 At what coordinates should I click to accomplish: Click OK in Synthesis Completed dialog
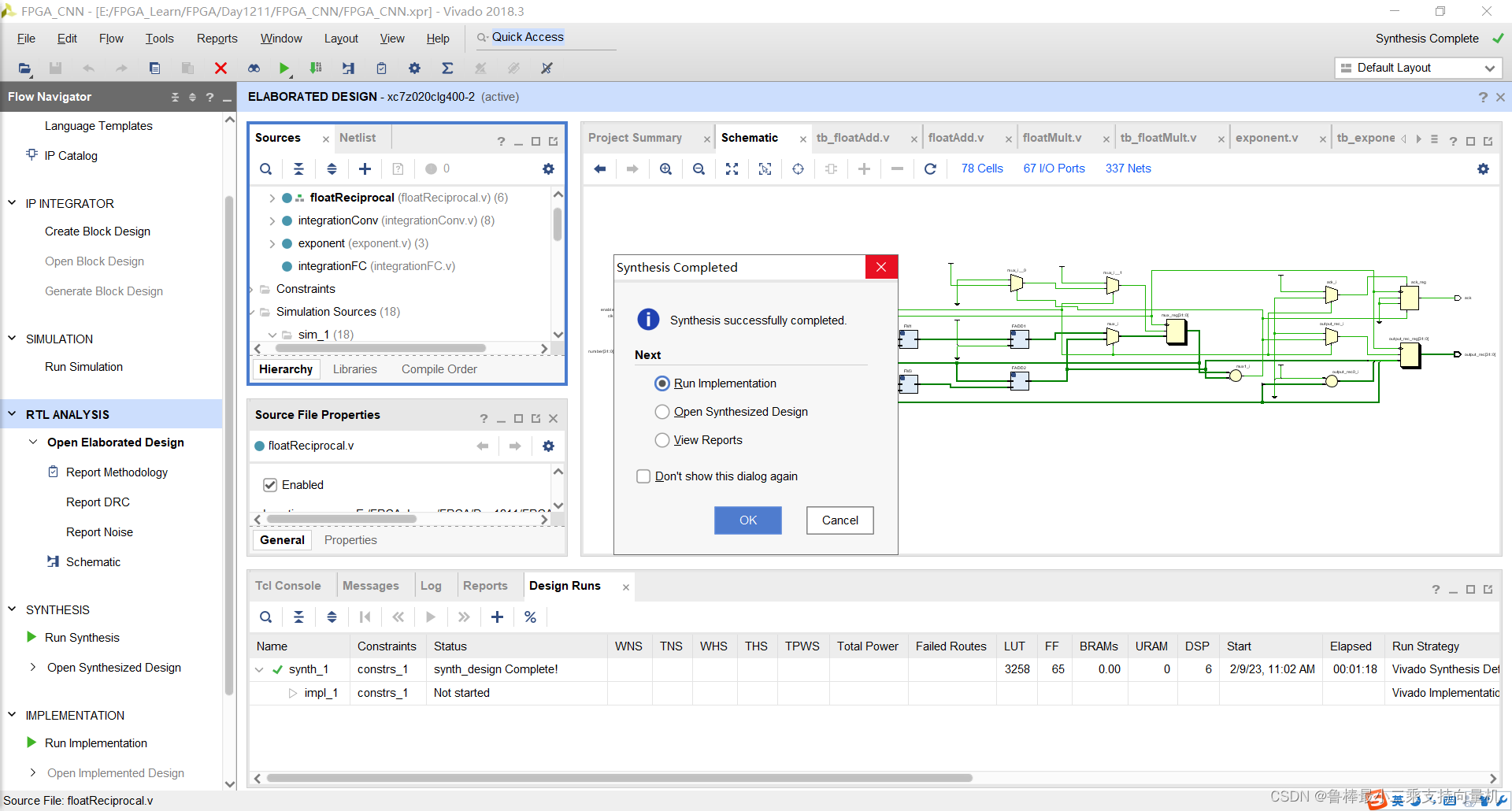pos(748,520)
